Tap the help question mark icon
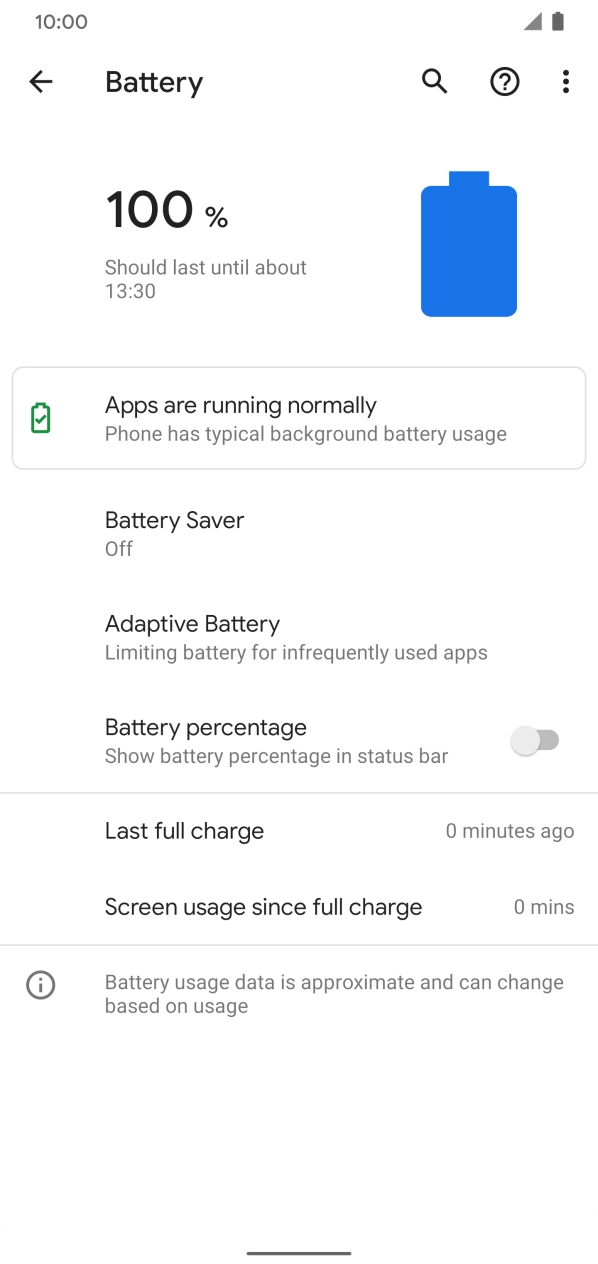The width and height of the screenshot is (598, 1264). coord(505,81)
